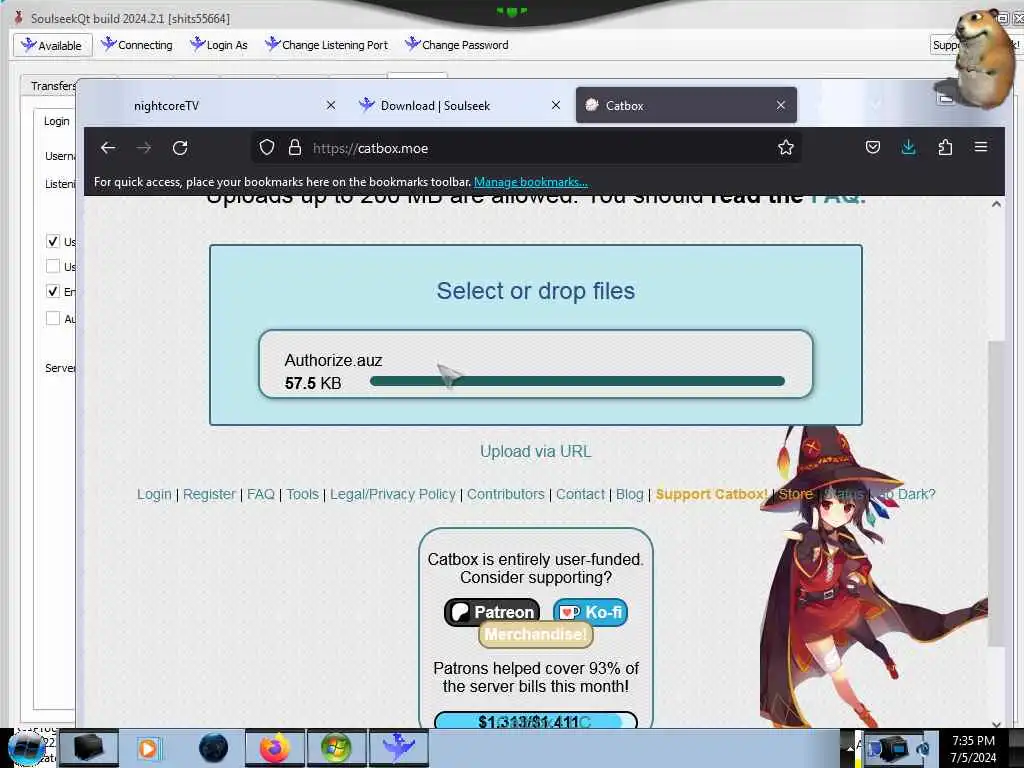The height and width of the screenshot is (768, 1024).
Task: Click the browser Back arrow
Action: tap(108, 148)
